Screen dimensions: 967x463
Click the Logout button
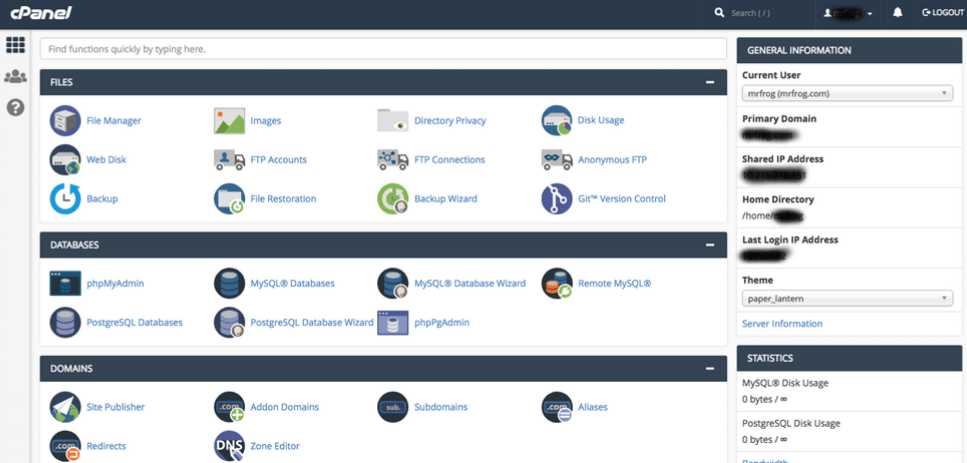coord(942,13)
